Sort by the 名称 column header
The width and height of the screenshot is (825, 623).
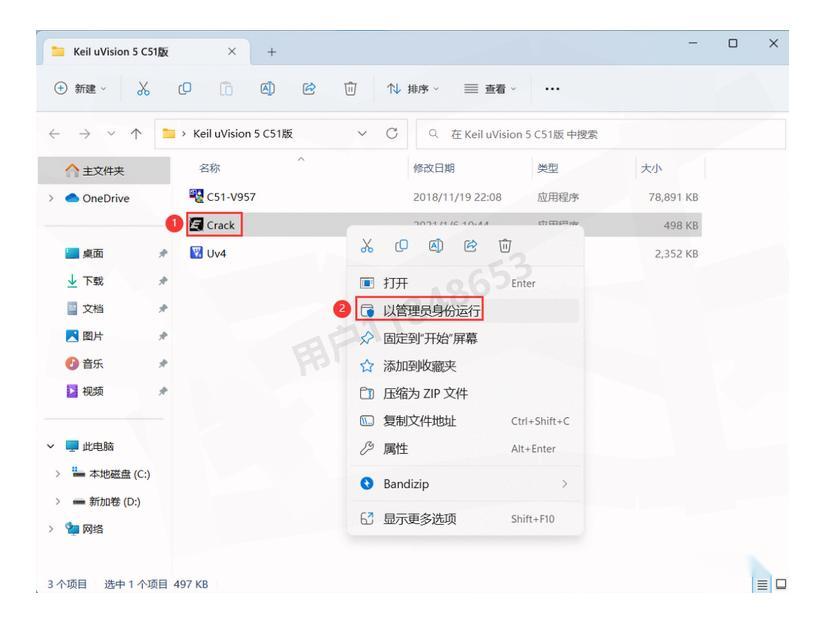[209, 168]
